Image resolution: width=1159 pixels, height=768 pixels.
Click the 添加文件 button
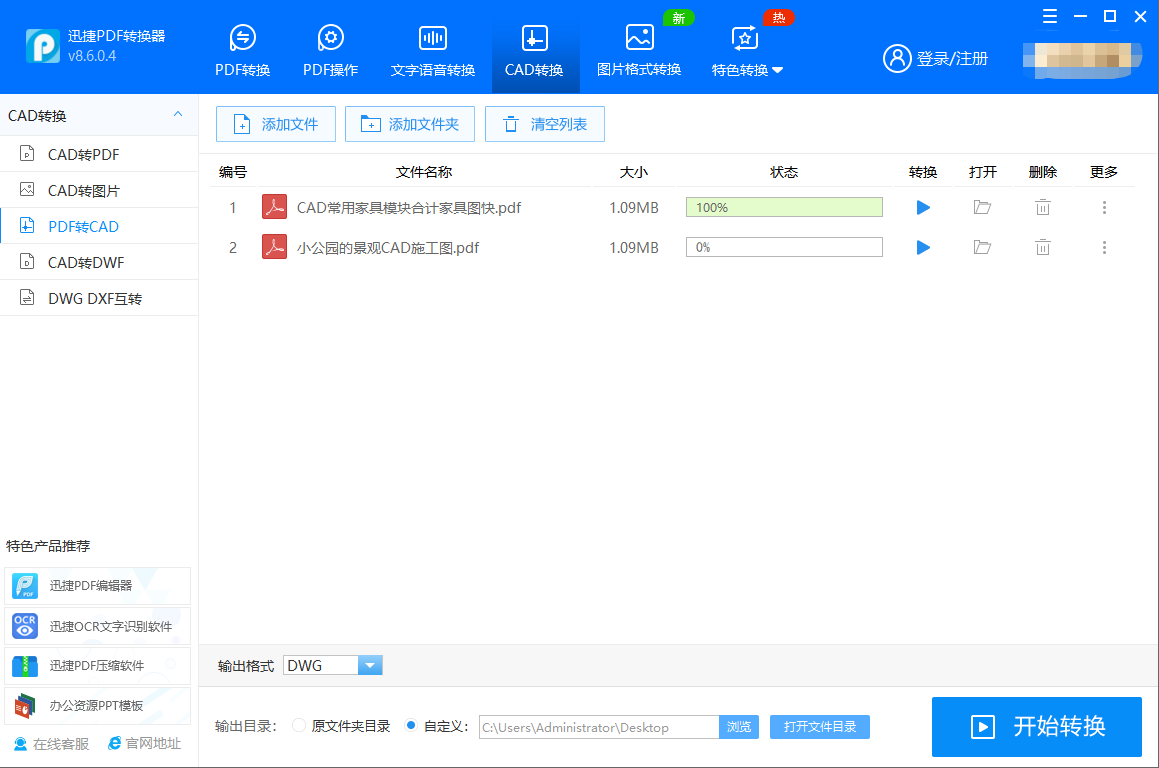point(276,124)
